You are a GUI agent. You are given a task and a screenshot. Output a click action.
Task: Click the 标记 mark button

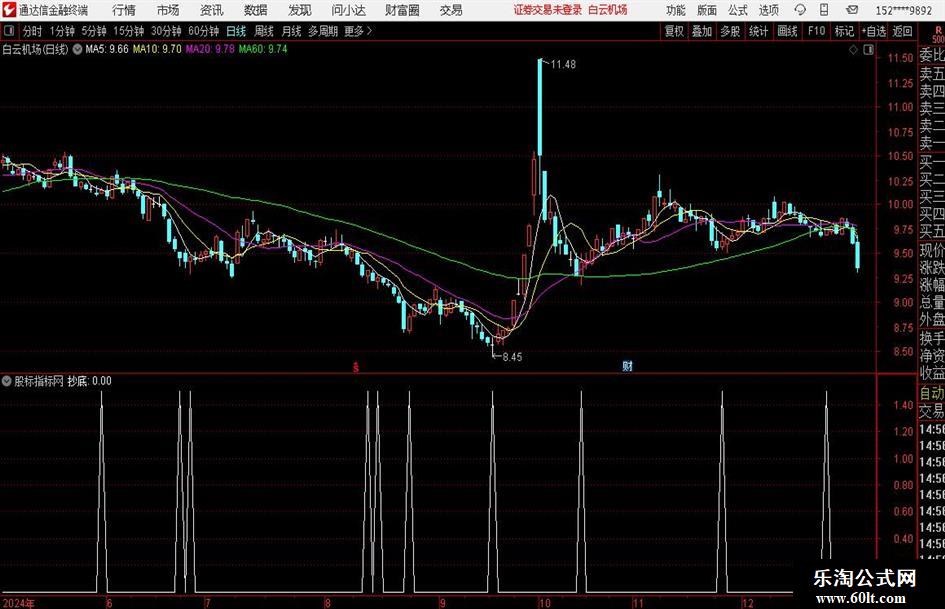(844, 31)
